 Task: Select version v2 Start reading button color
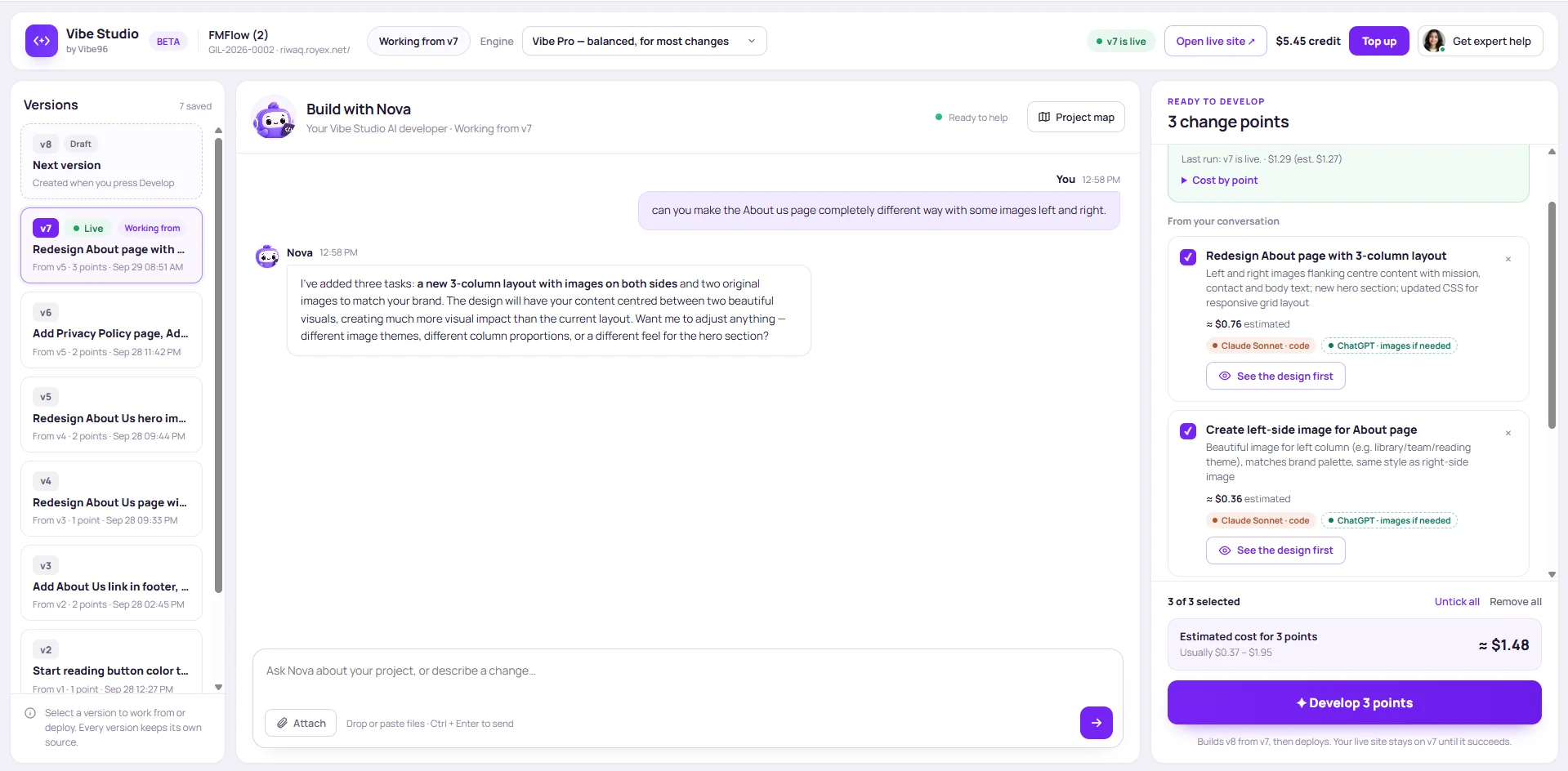click(x=111, y=662)
